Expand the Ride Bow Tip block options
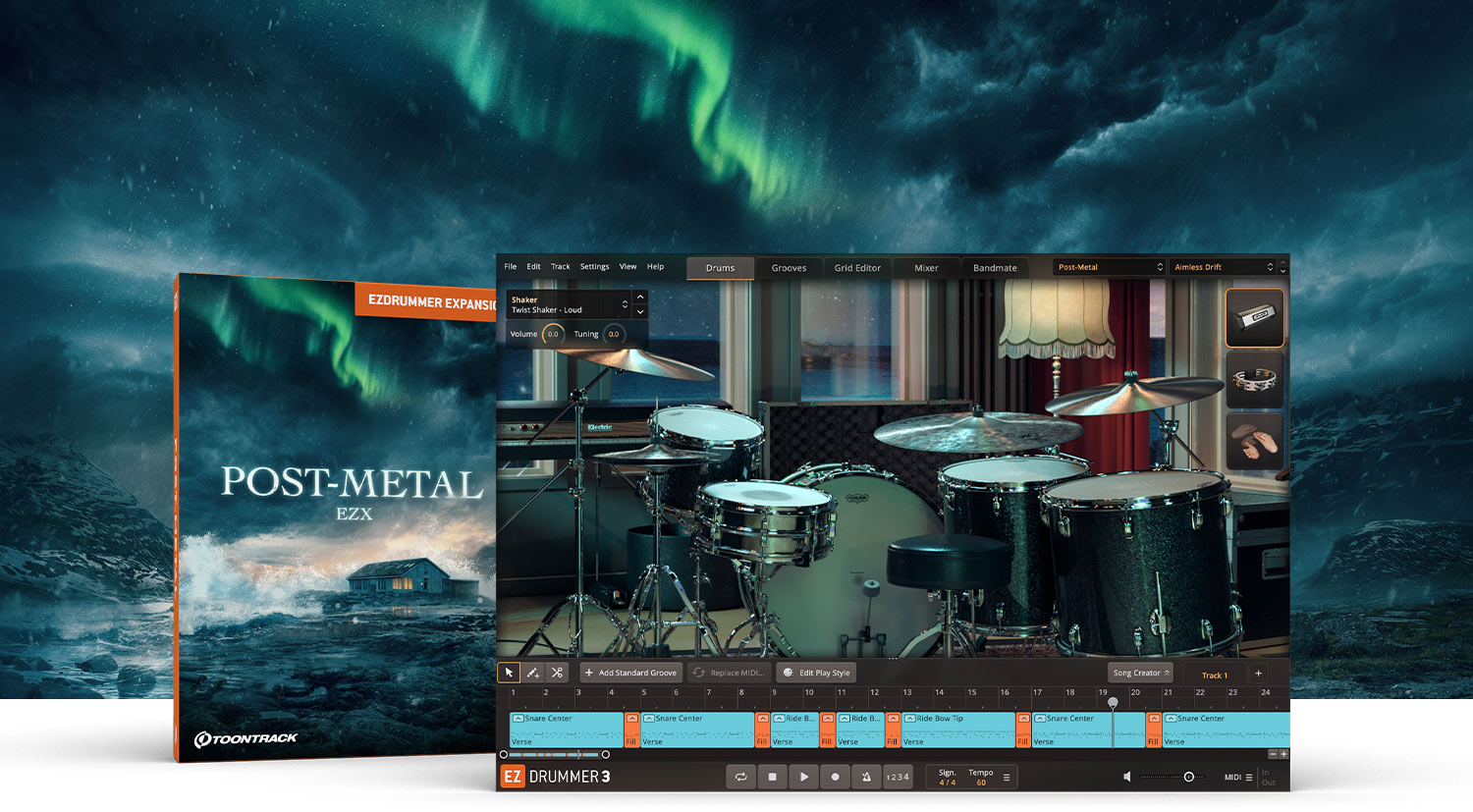This screenshot has width=1473, height=812. (x=910, y=719)
